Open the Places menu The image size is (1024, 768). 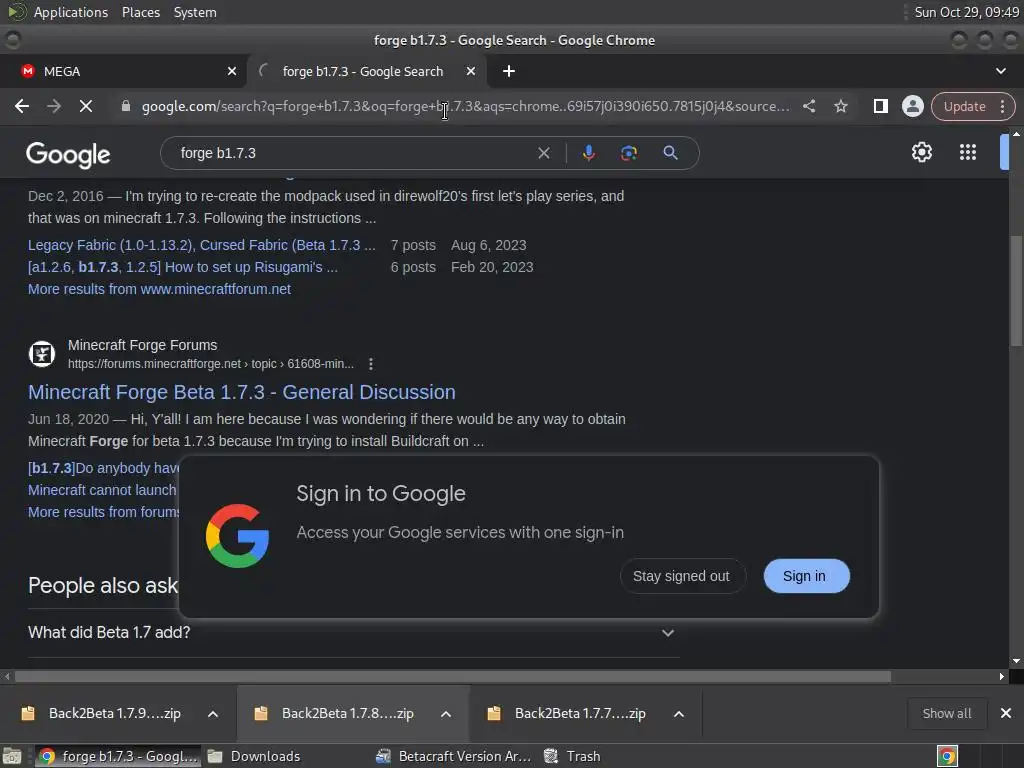click(141, 12)
